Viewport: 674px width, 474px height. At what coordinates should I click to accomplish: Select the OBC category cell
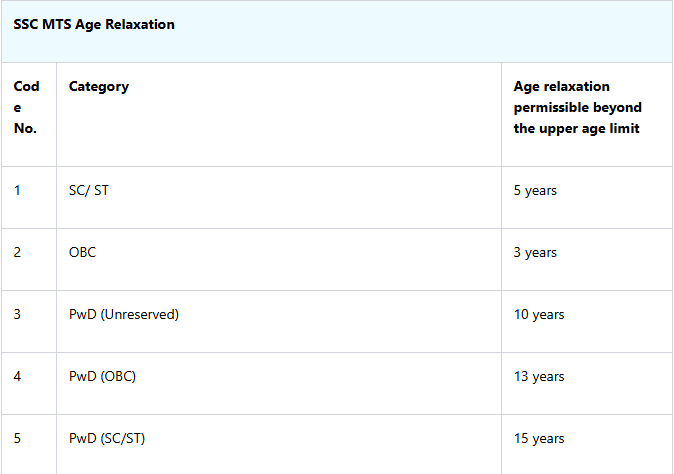point(83,252)
